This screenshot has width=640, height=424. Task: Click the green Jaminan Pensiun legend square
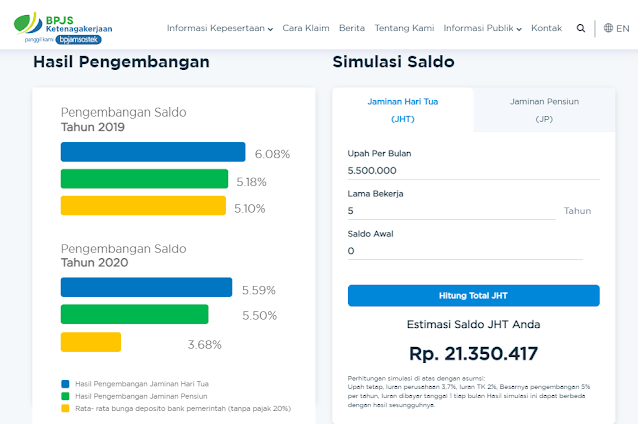[65, 396]
